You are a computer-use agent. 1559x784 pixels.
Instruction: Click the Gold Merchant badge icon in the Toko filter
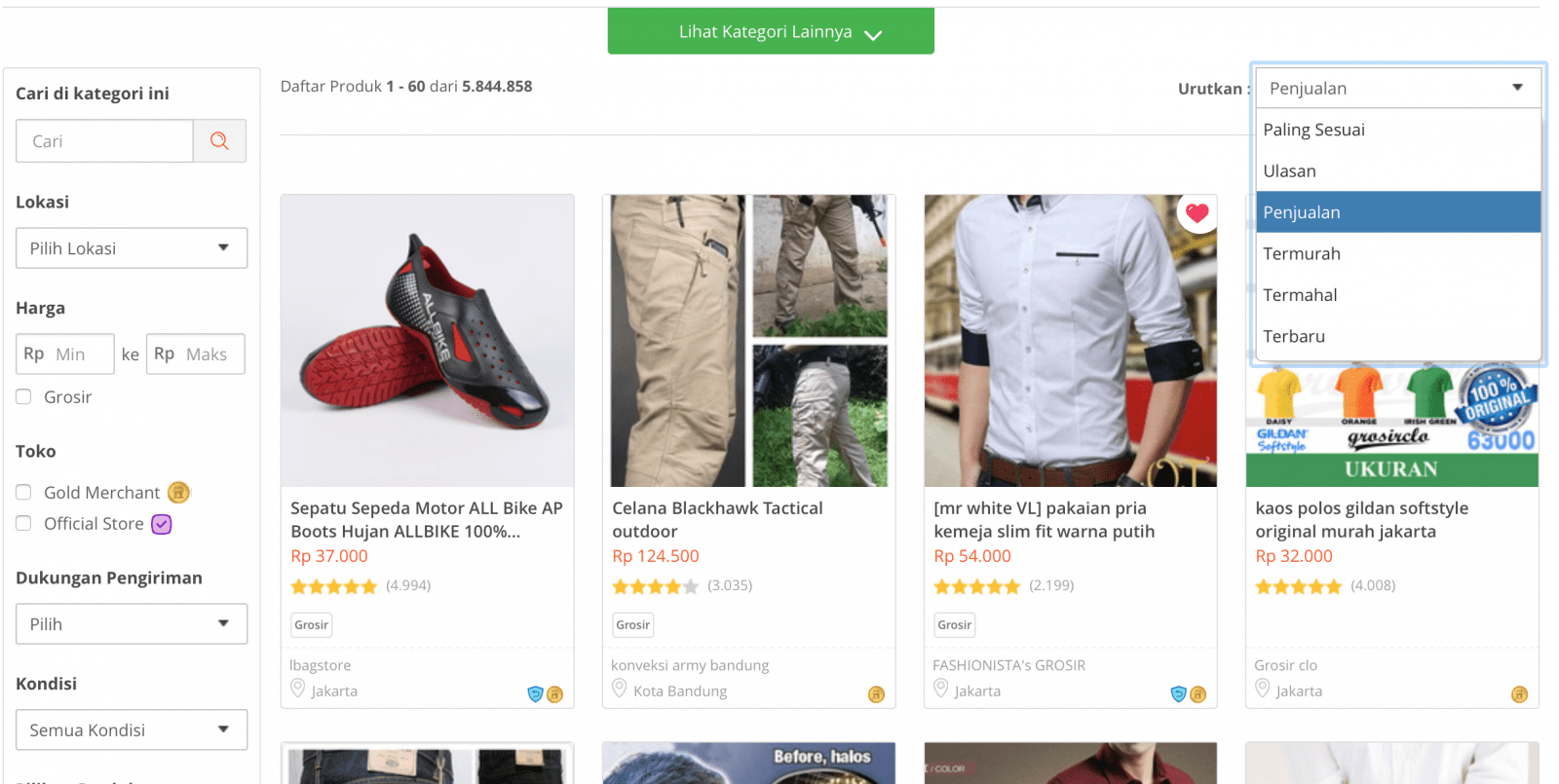[x=178, y=493]
